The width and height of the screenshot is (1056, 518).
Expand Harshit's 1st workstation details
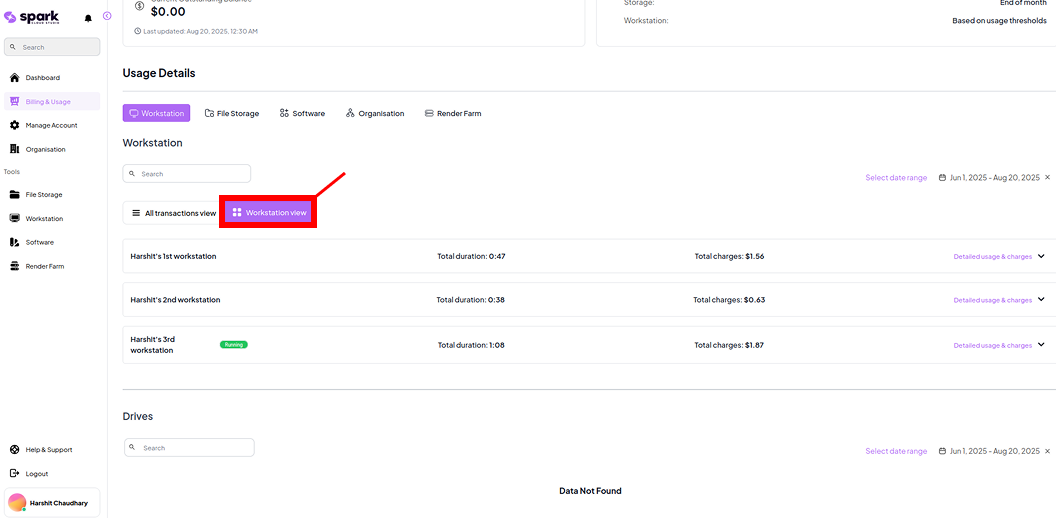[1041, 256]
